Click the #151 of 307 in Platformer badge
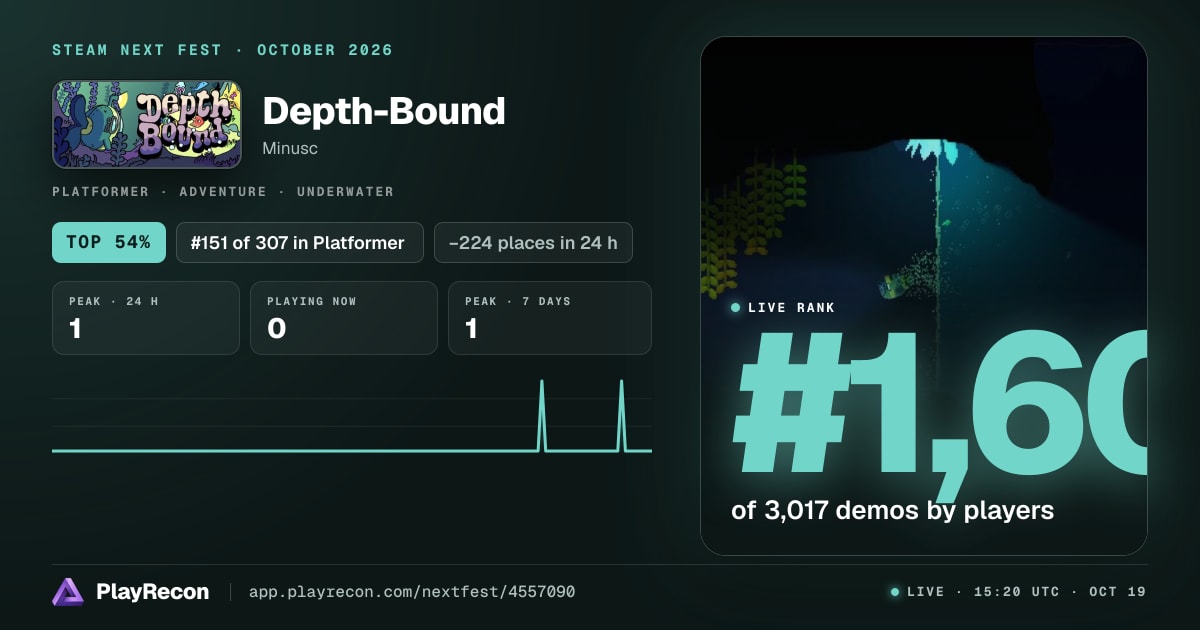Screen dimensions: 1200x630 [x=299, y=242]
